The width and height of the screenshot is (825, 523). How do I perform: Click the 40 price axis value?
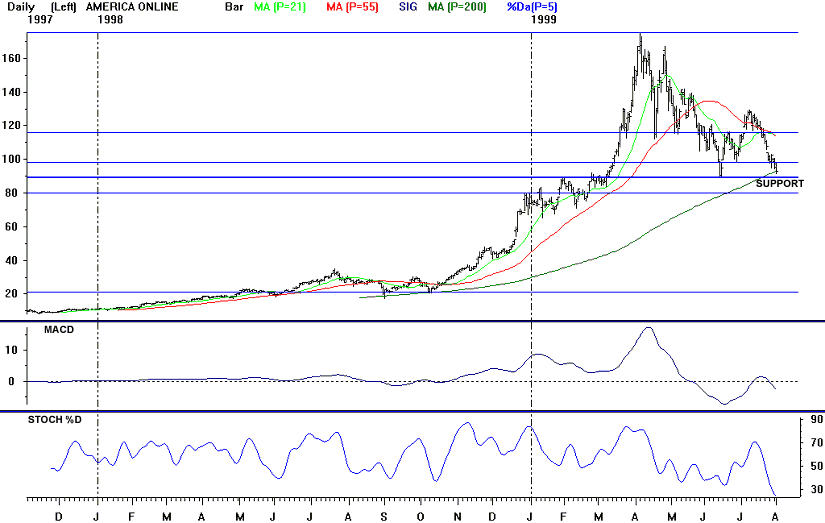click(x=14, y=260)
